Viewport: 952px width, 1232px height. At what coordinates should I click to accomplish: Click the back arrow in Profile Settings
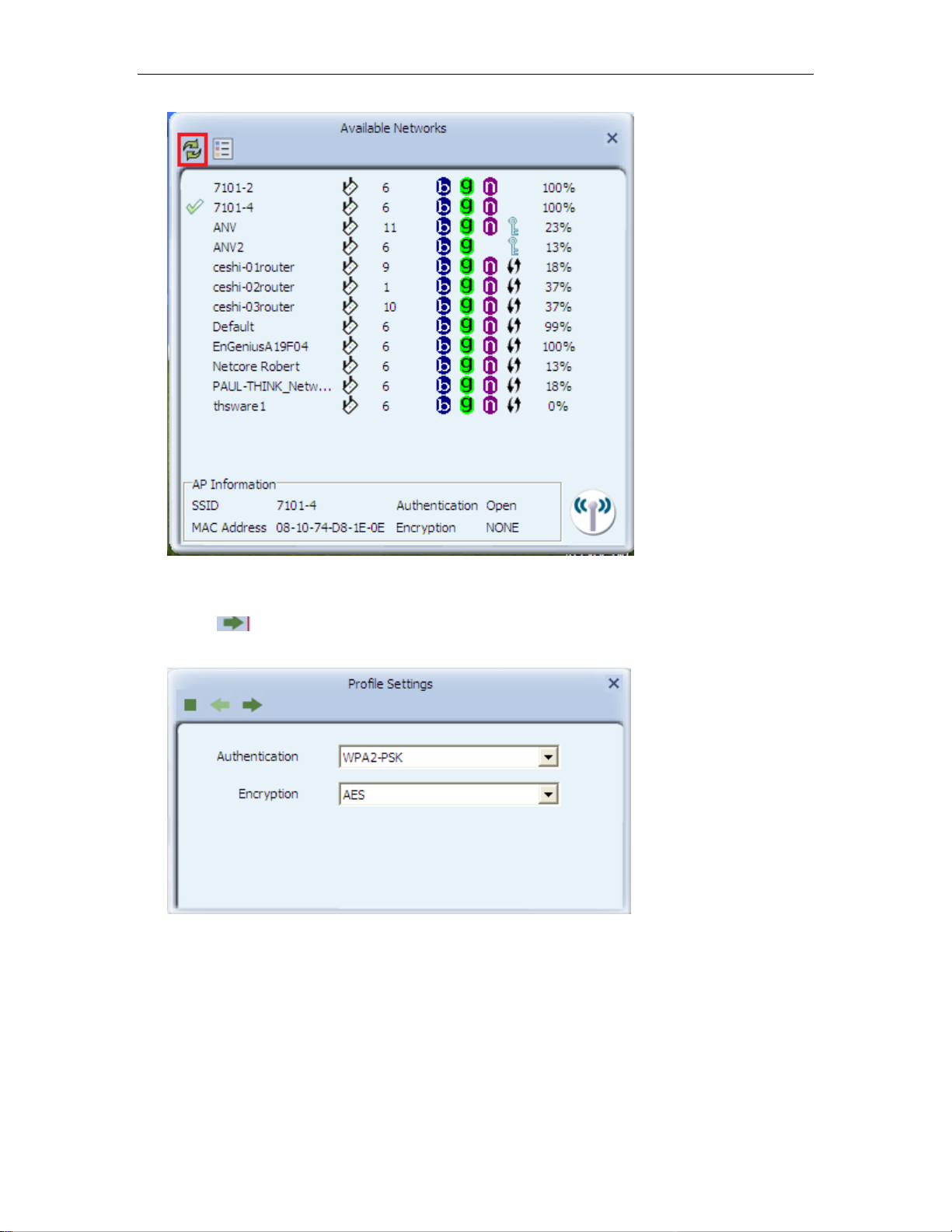220,705
